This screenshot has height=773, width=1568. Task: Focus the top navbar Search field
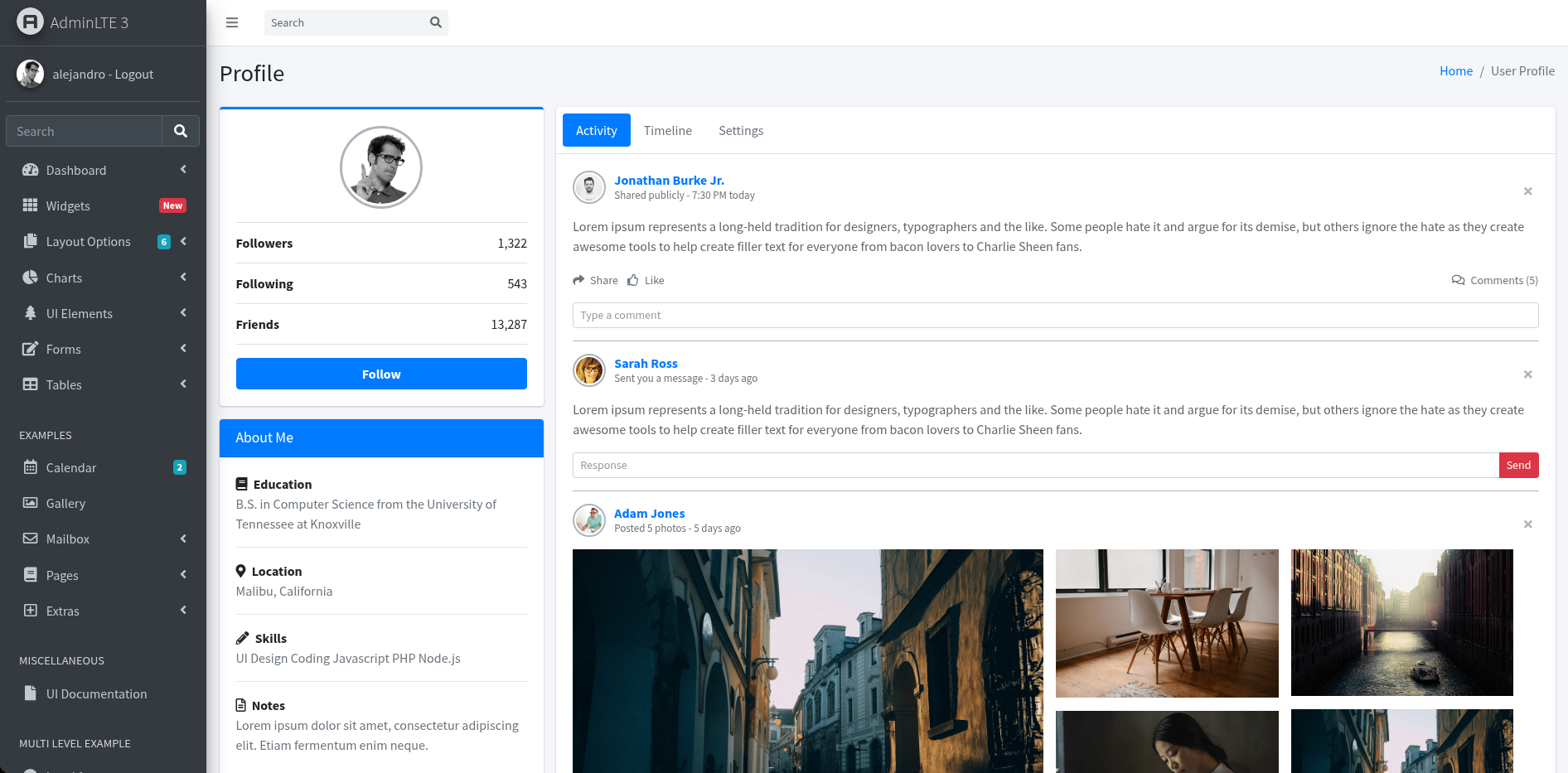(344, 22)
